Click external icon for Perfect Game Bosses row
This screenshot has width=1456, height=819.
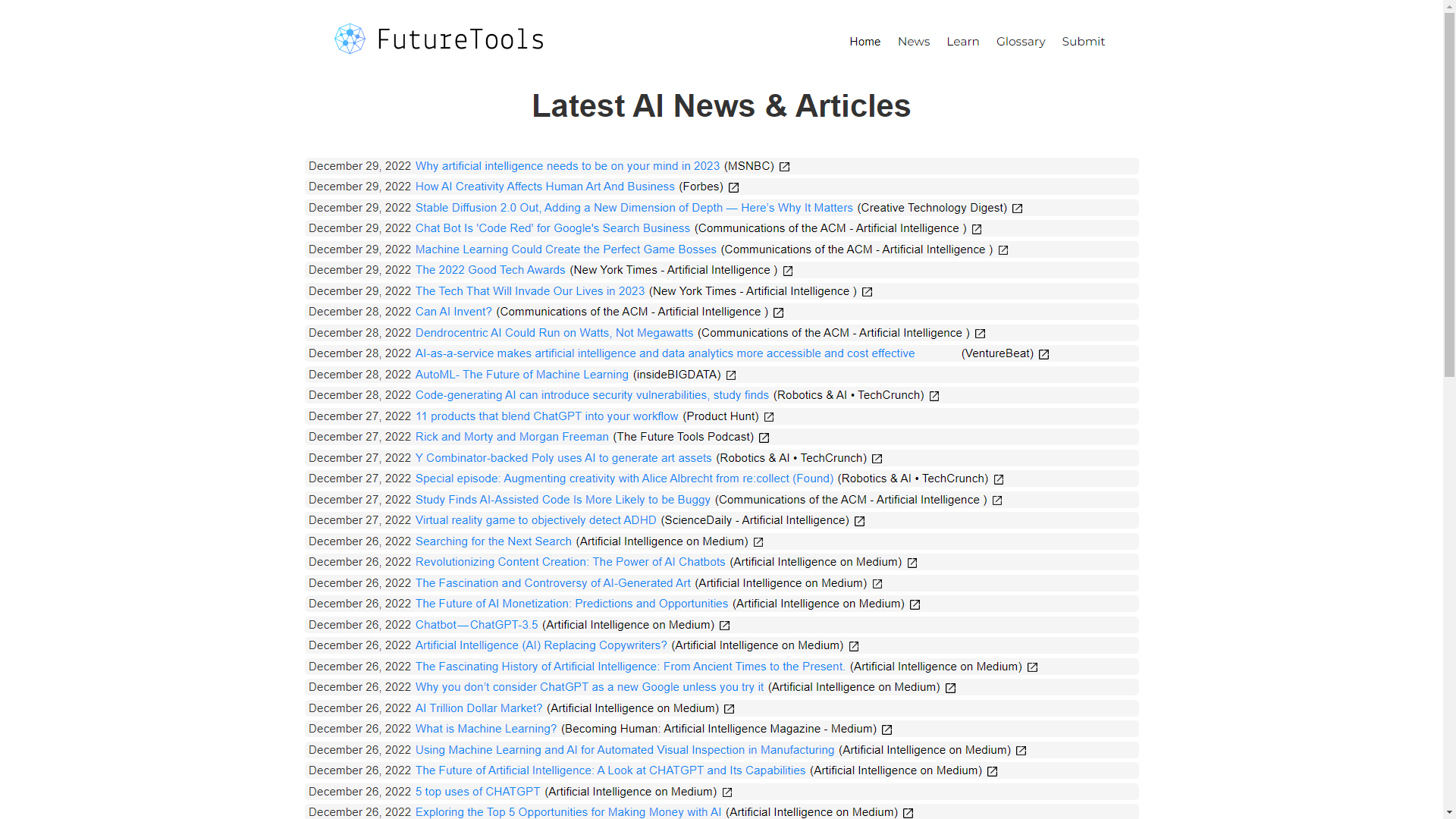[x=1003, y=250]
